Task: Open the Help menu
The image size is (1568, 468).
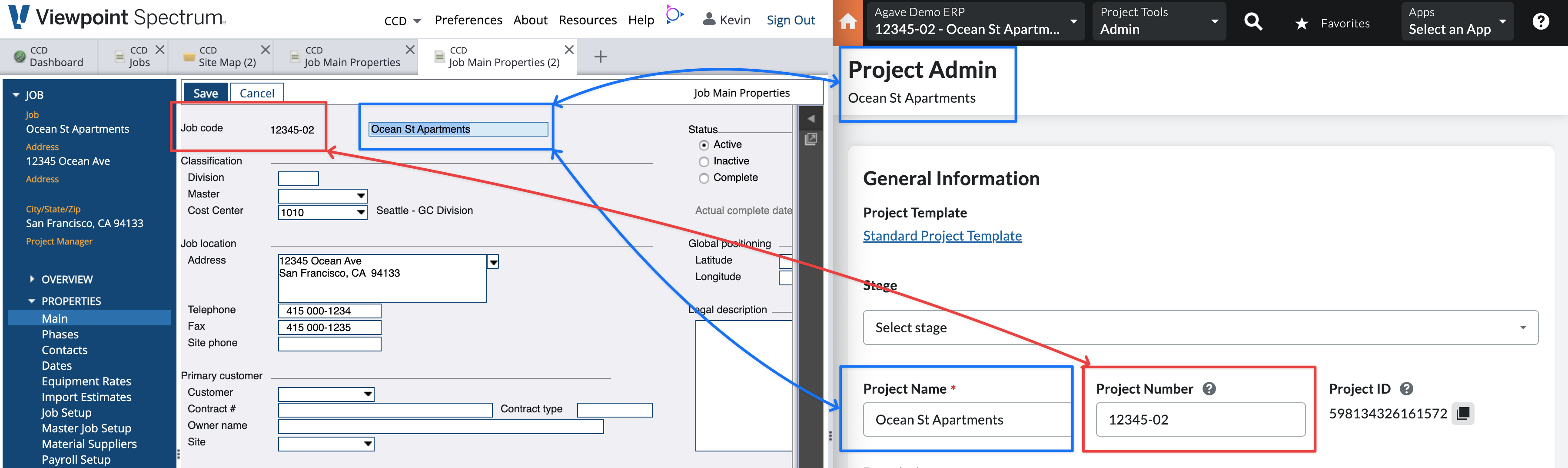Action: tap(641, 20)
